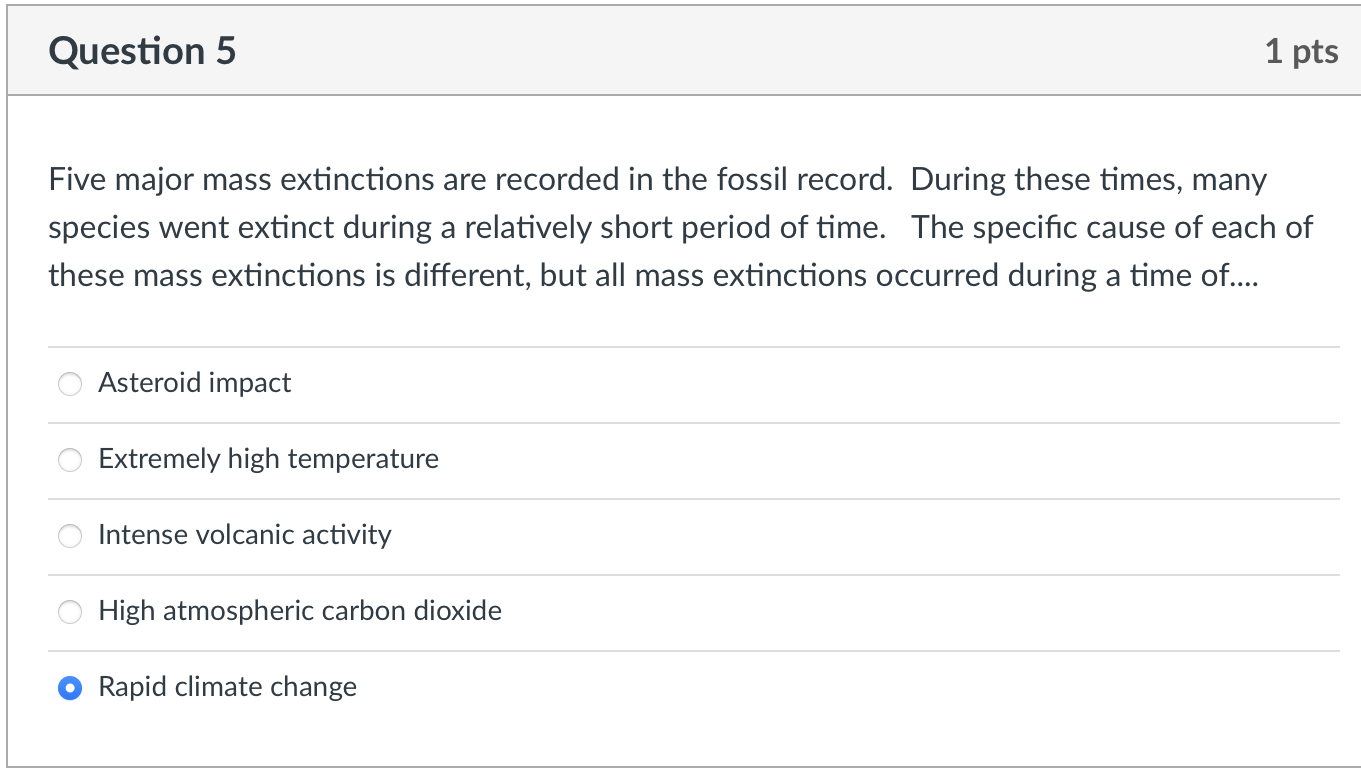Click the text 'During these times, many'
This screenshot has width=1361, height=780.
[x=1088, y=180]
